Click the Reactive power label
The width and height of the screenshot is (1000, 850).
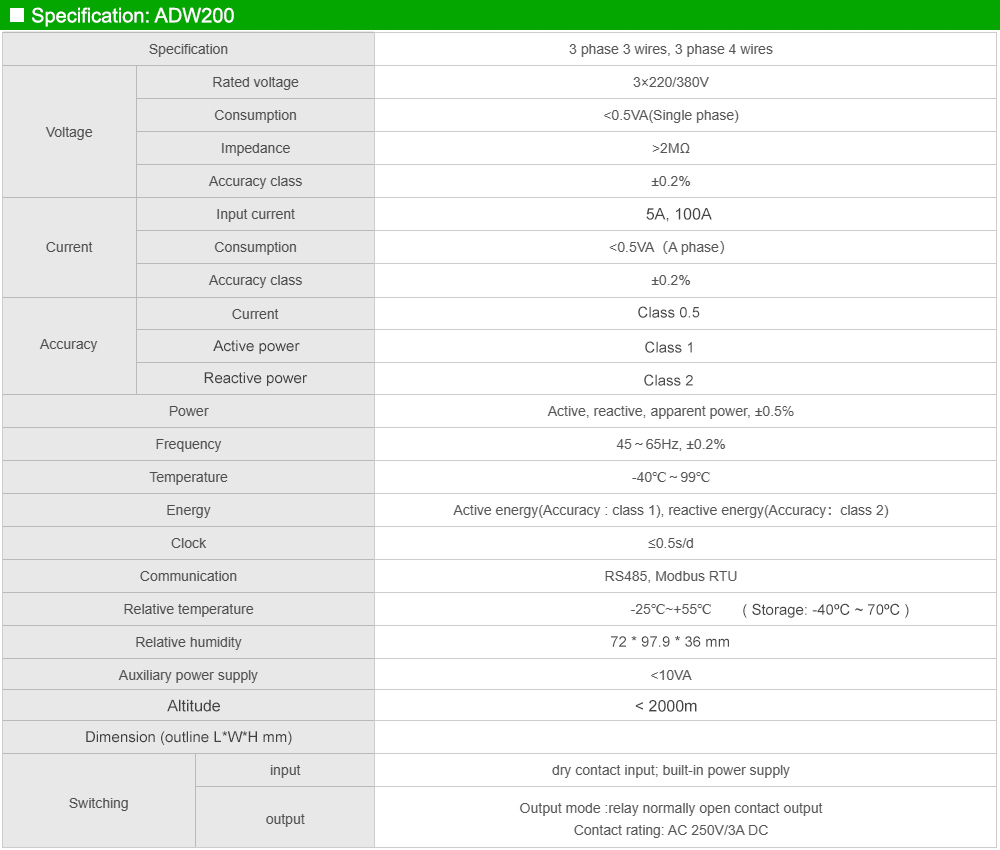pyautogui.click(x=255, y=378)
